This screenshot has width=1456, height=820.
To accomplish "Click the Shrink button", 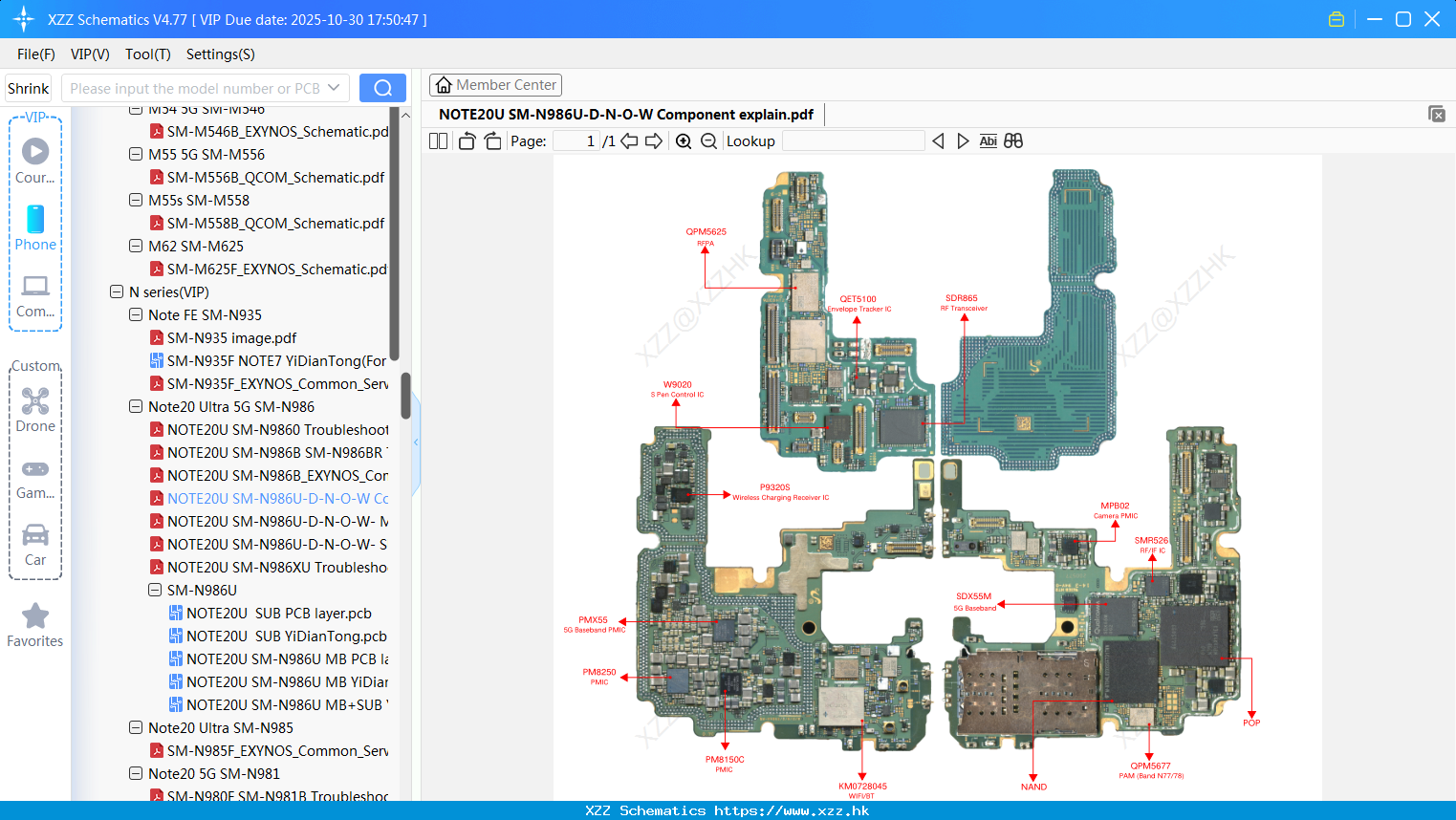I will click(29, 88).
